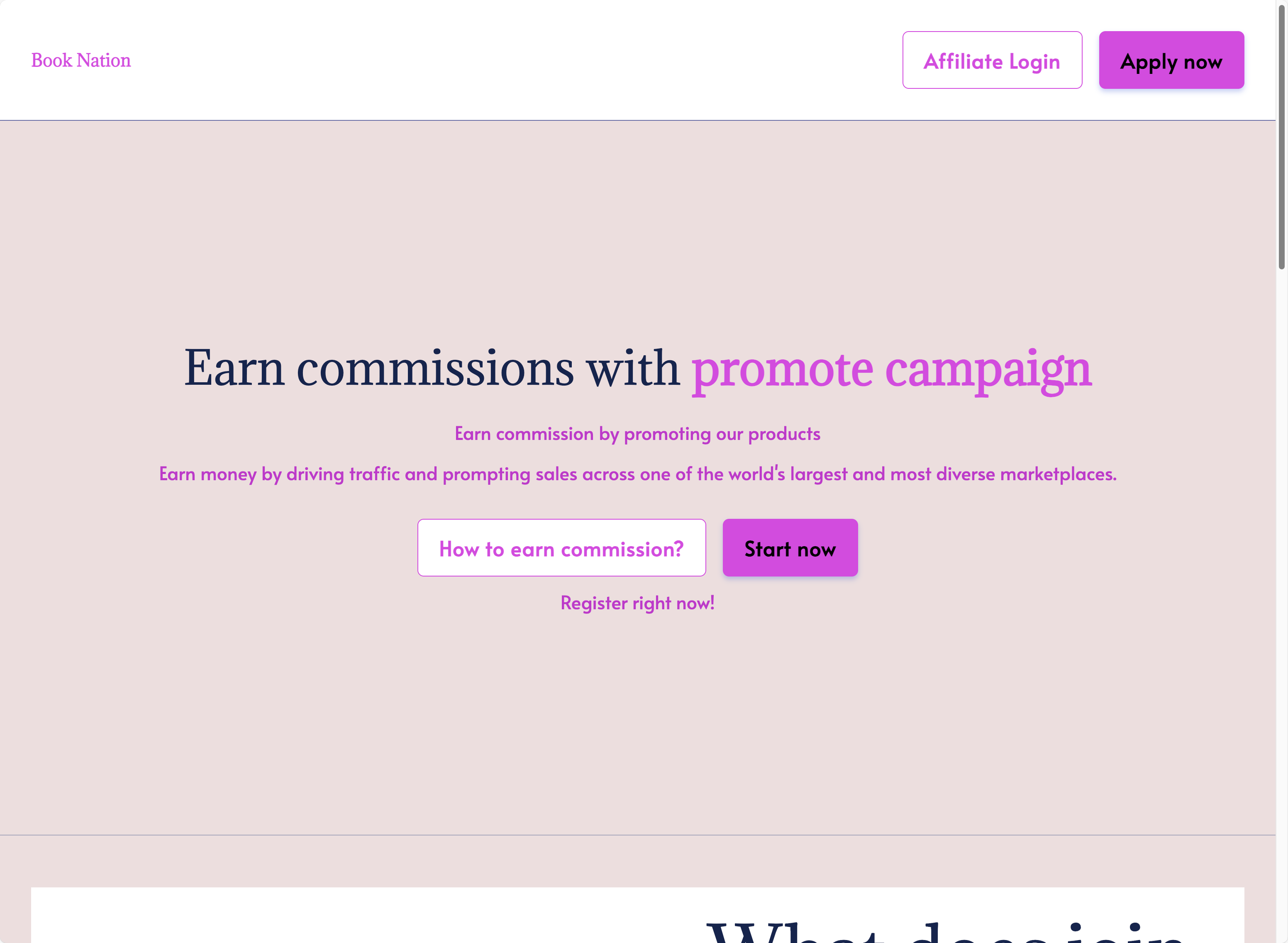Image resolution: width=1288 pixels, height=943 pixels.
Task: Click the partially visible "What does join" heading
Action: click(947, 931)
